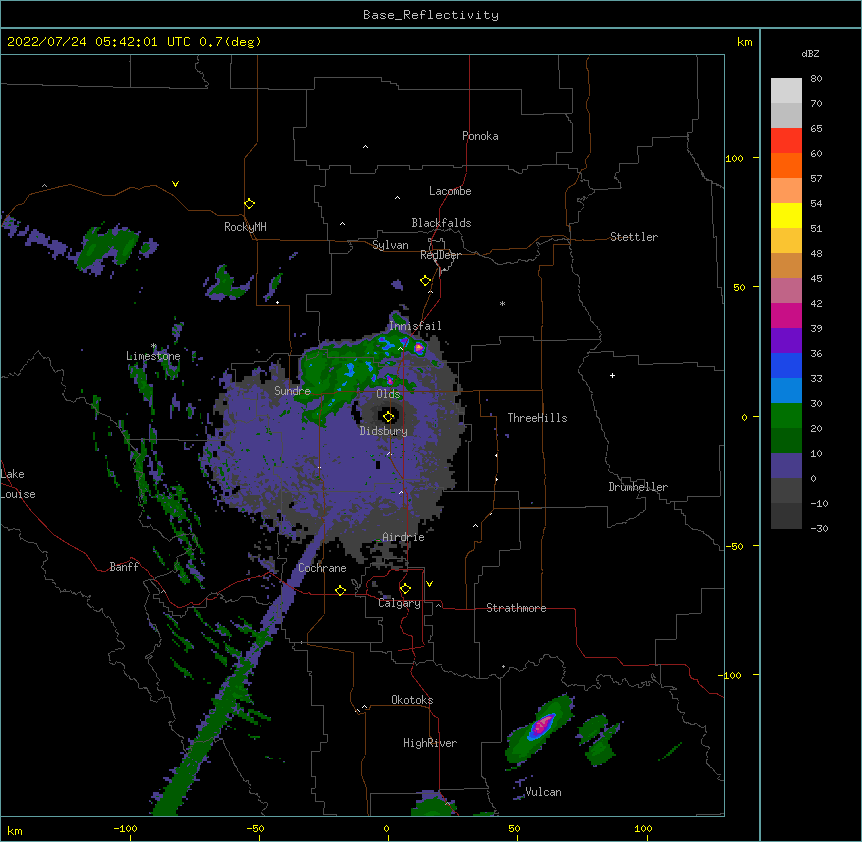The image size is (862, 842).
Task: Click the white plus marker west of Drumheller
Action: pyautogui.click(x=612, y=375)
